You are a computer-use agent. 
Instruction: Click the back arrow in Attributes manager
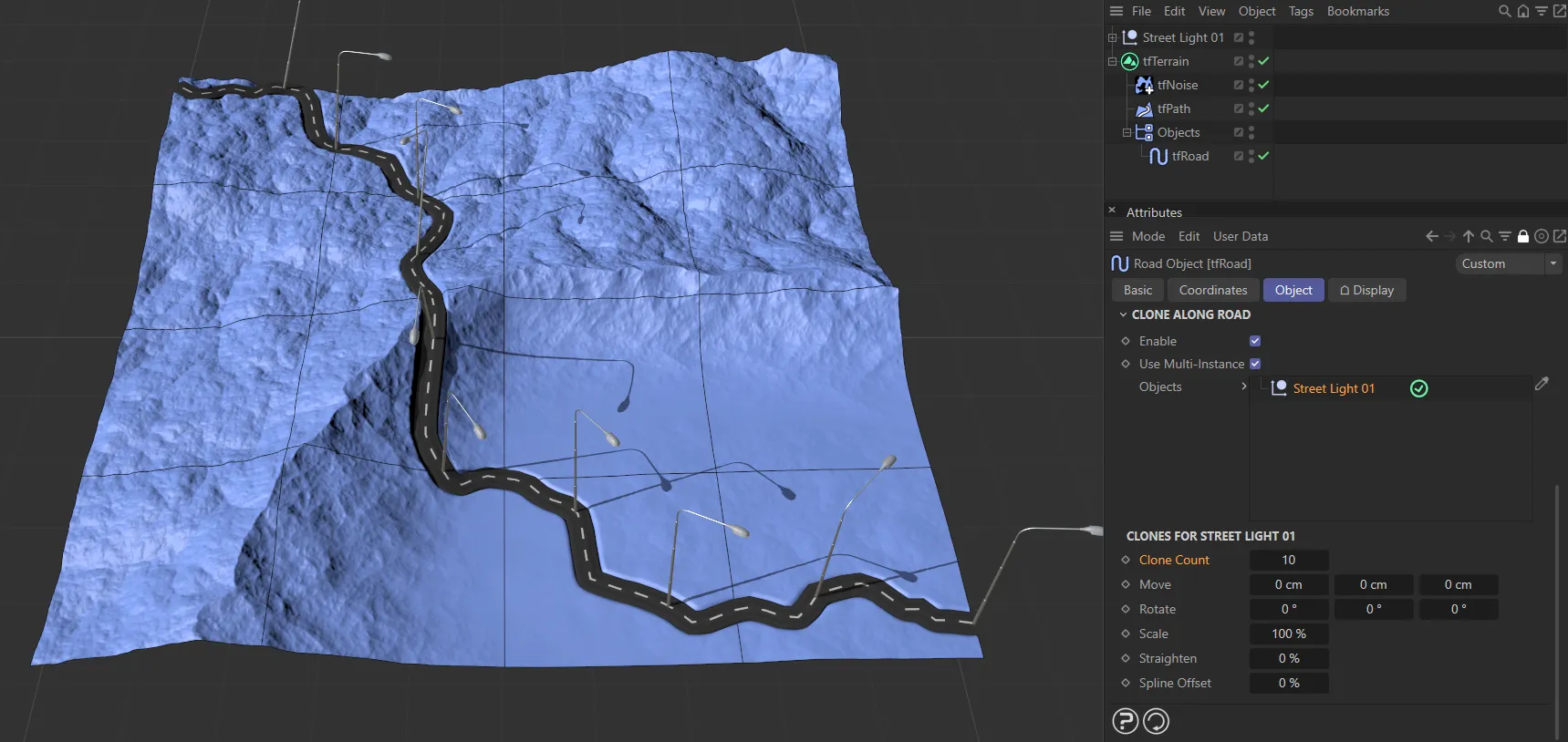[1431, 236]
